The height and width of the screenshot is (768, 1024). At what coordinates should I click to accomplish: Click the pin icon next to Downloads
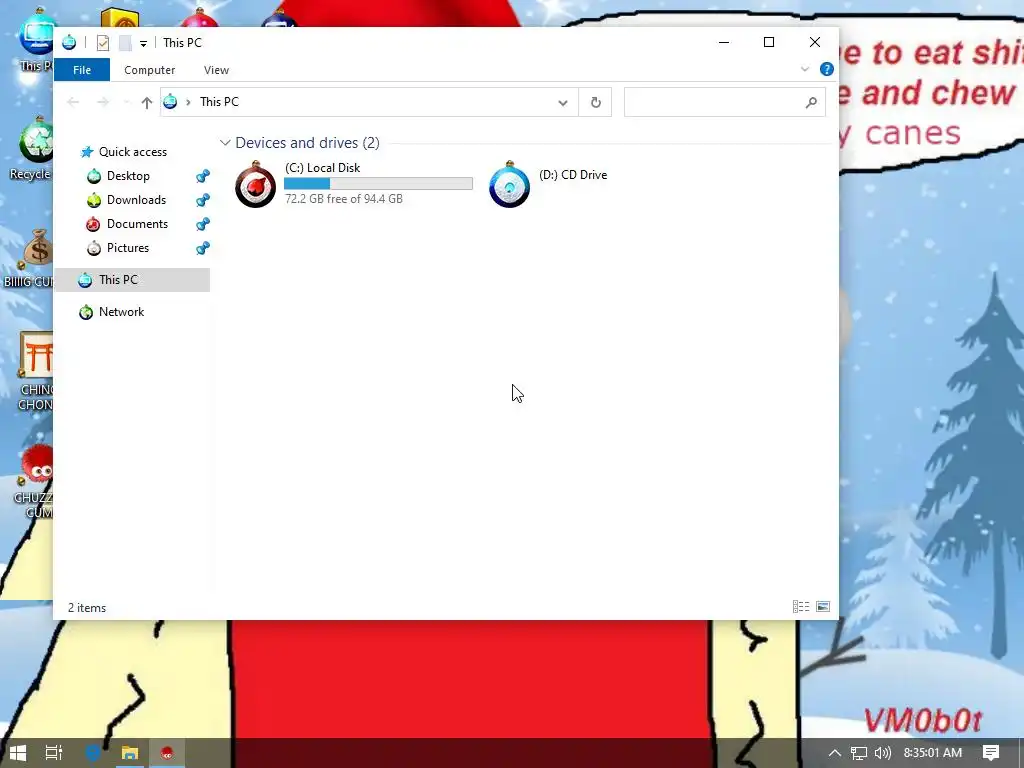click(203, 200)
